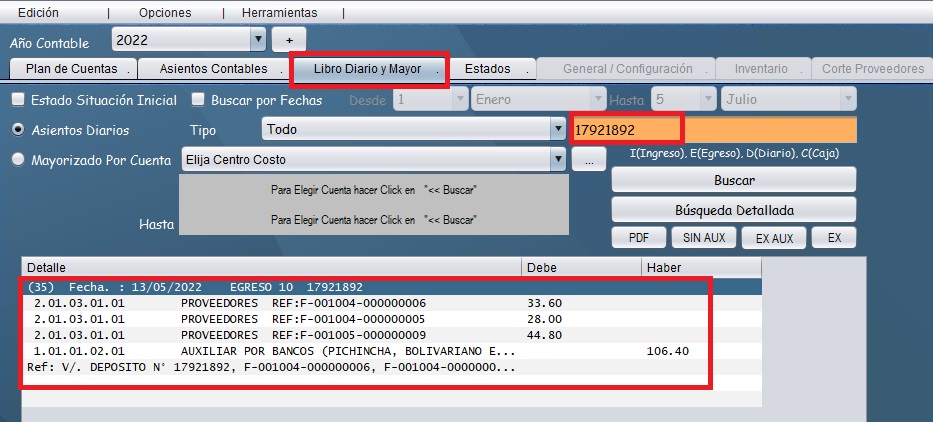Open the Elija Centro Costo dropdown
This screenshot has width=933, height=422.
557,159
